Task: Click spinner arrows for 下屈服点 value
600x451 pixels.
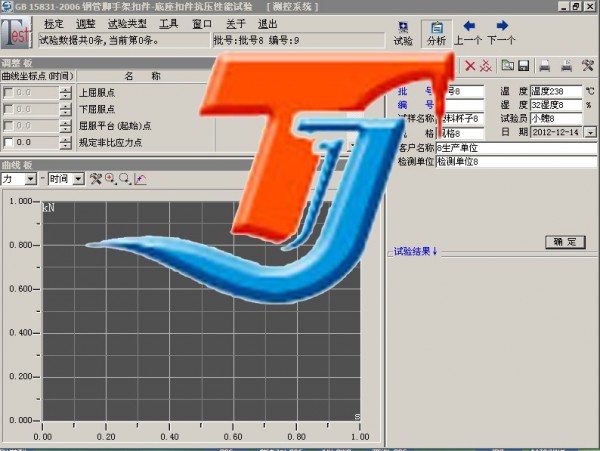Action: pos(66,109)
